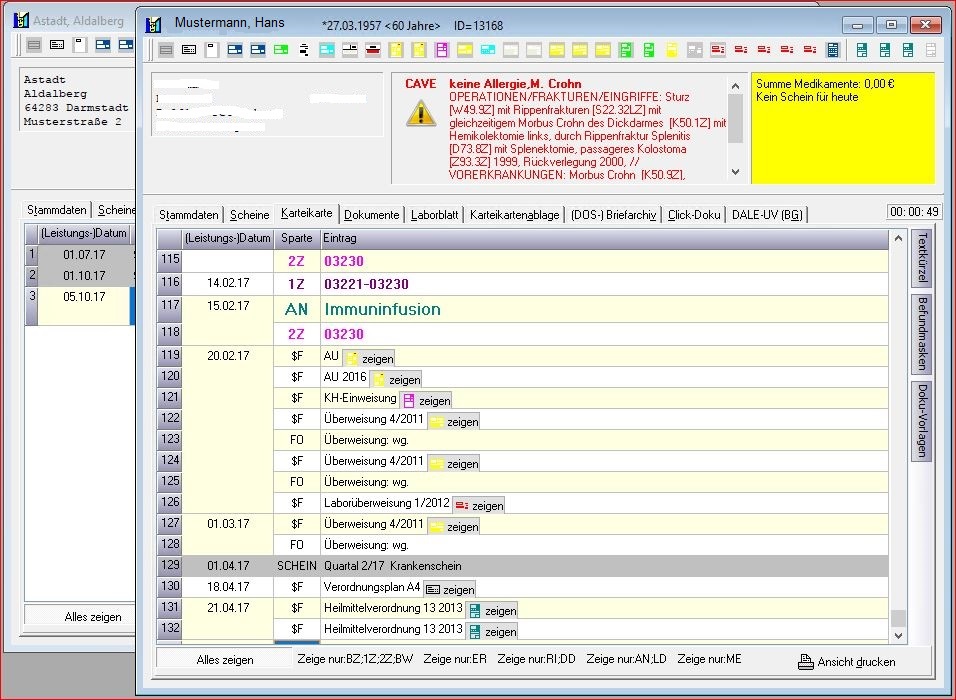956x700 pixels.
Task: Show the Verordnungsplan A4 in row 130
Action: [x=449, y=589]
